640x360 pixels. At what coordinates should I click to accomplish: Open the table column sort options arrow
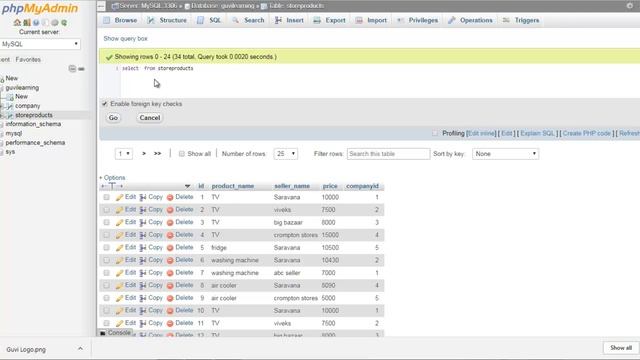(x=187, y=187)
